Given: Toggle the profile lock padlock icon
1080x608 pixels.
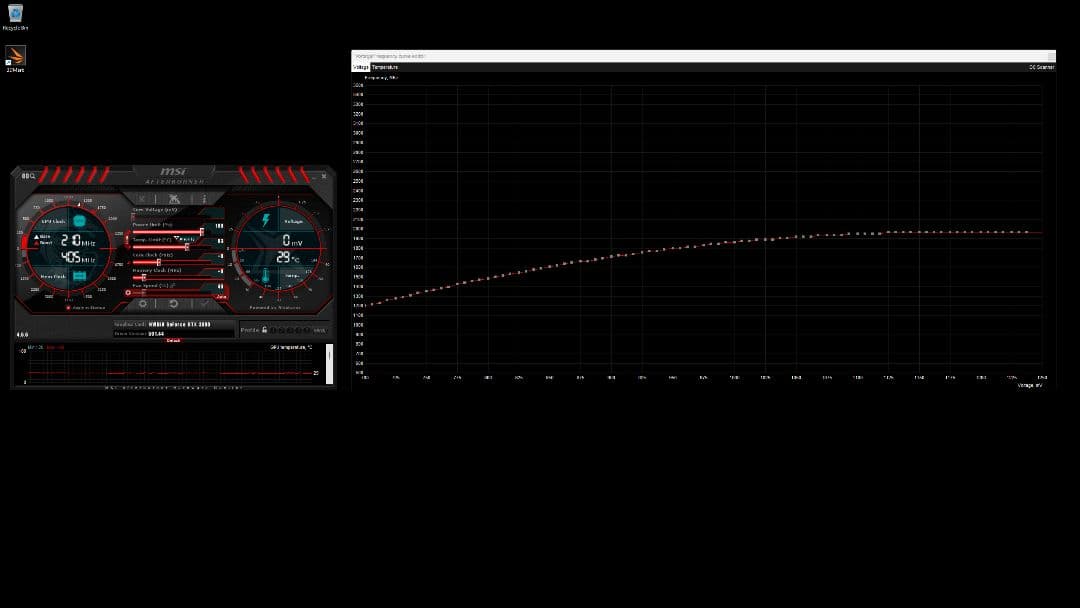Looking at the screenshot, I should pyautogui.click(x=265, y=328).
